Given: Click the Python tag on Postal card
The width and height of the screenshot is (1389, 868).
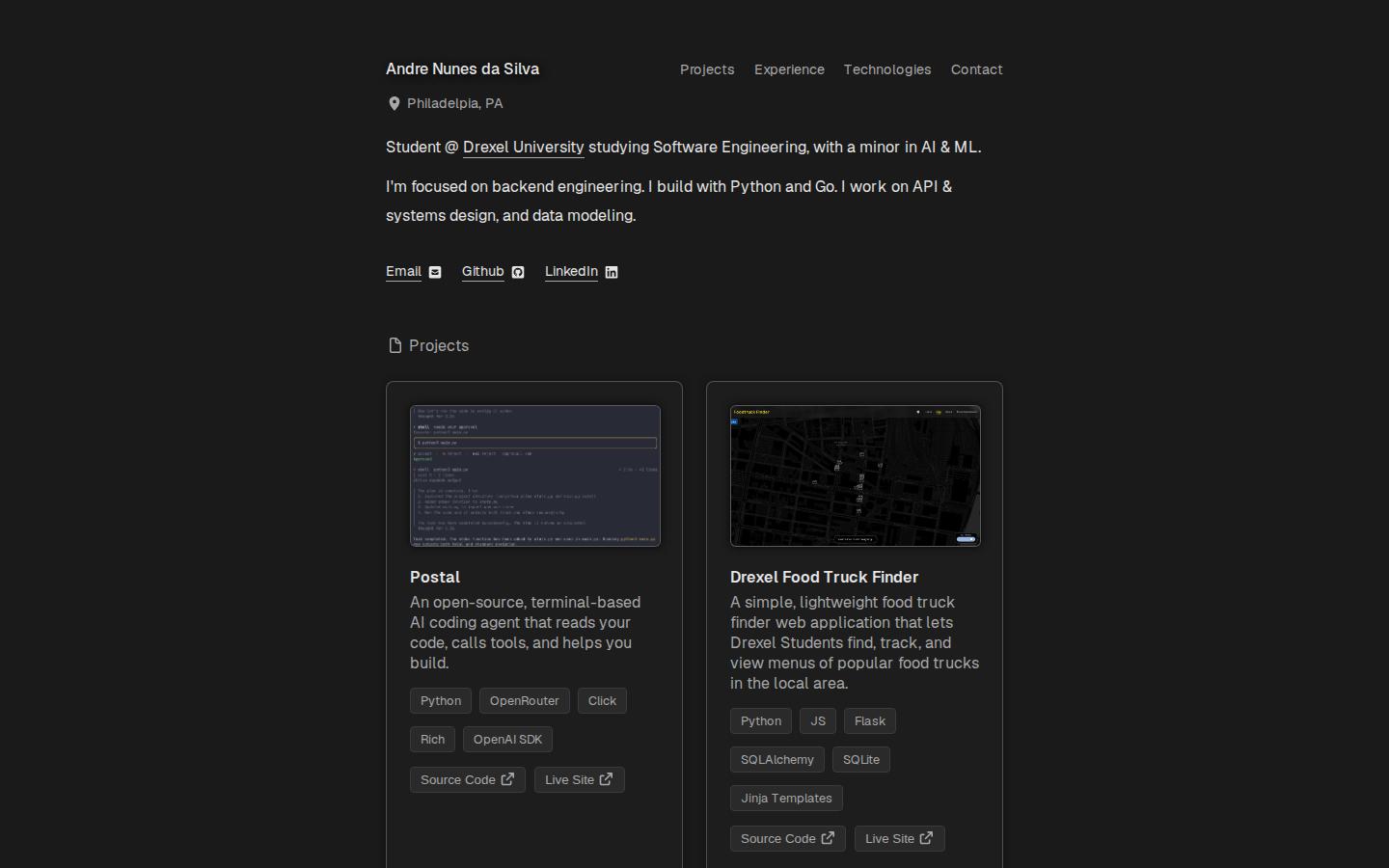Looking at the screenshot, I should click(x=441, y=701).
